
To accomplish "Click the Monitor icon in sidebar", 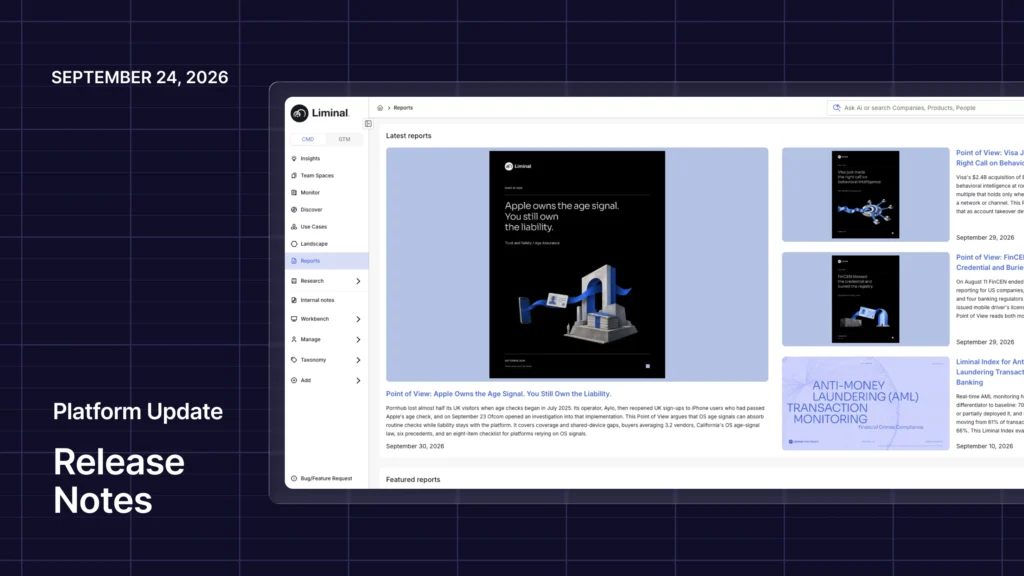I will [294, 193].
